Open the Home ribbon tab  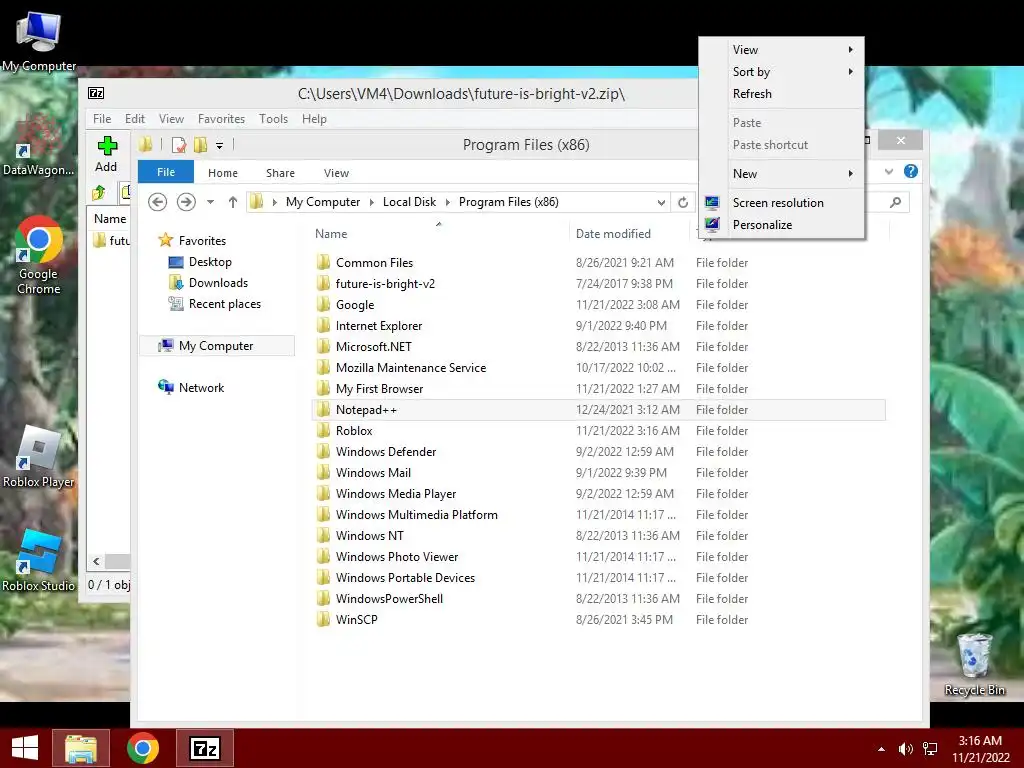[x=223, y=172]
